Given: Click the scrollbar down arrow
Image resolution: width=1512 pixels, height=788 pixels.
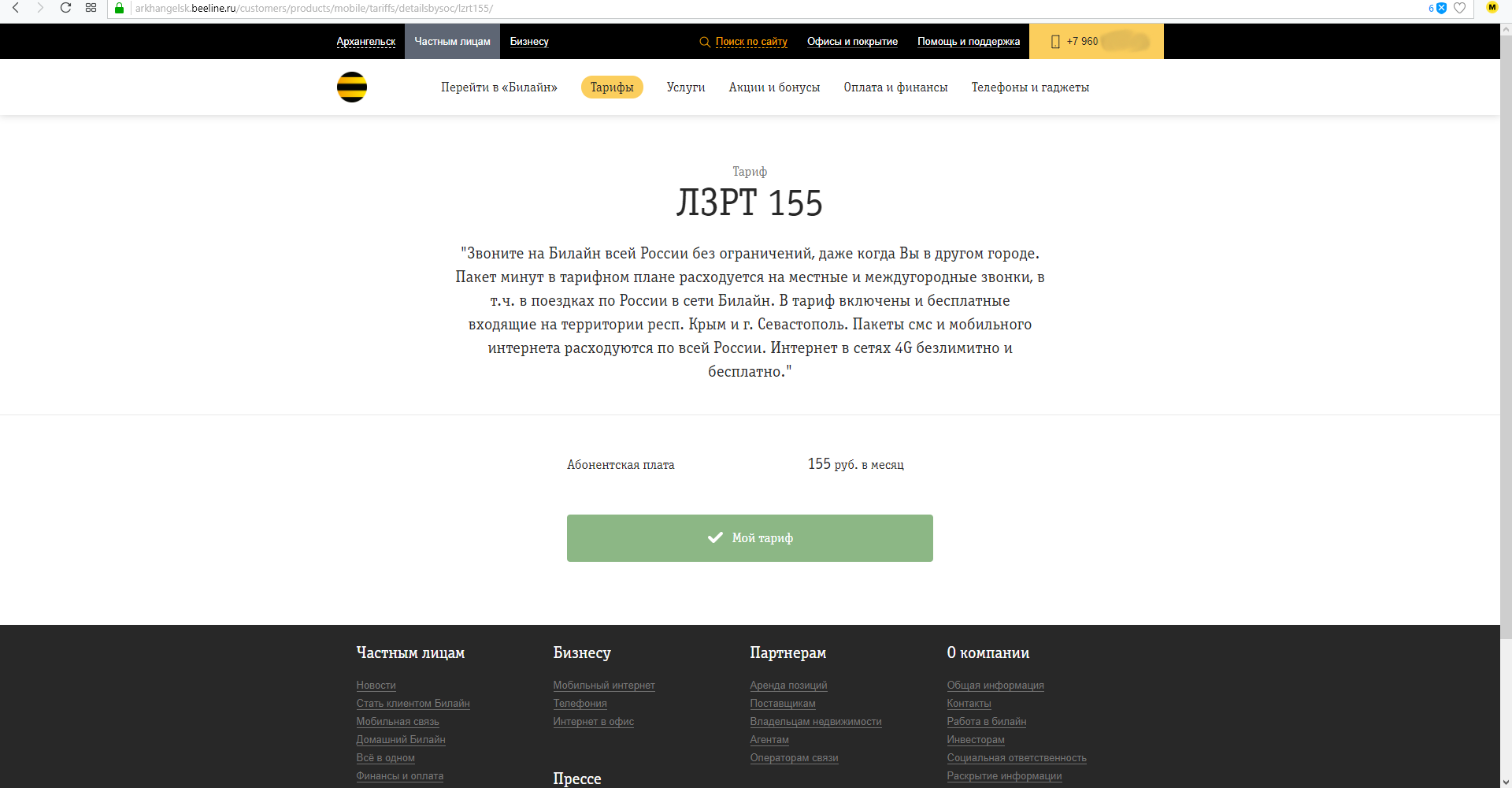Looking at the screenshot, I should 1506,782.
